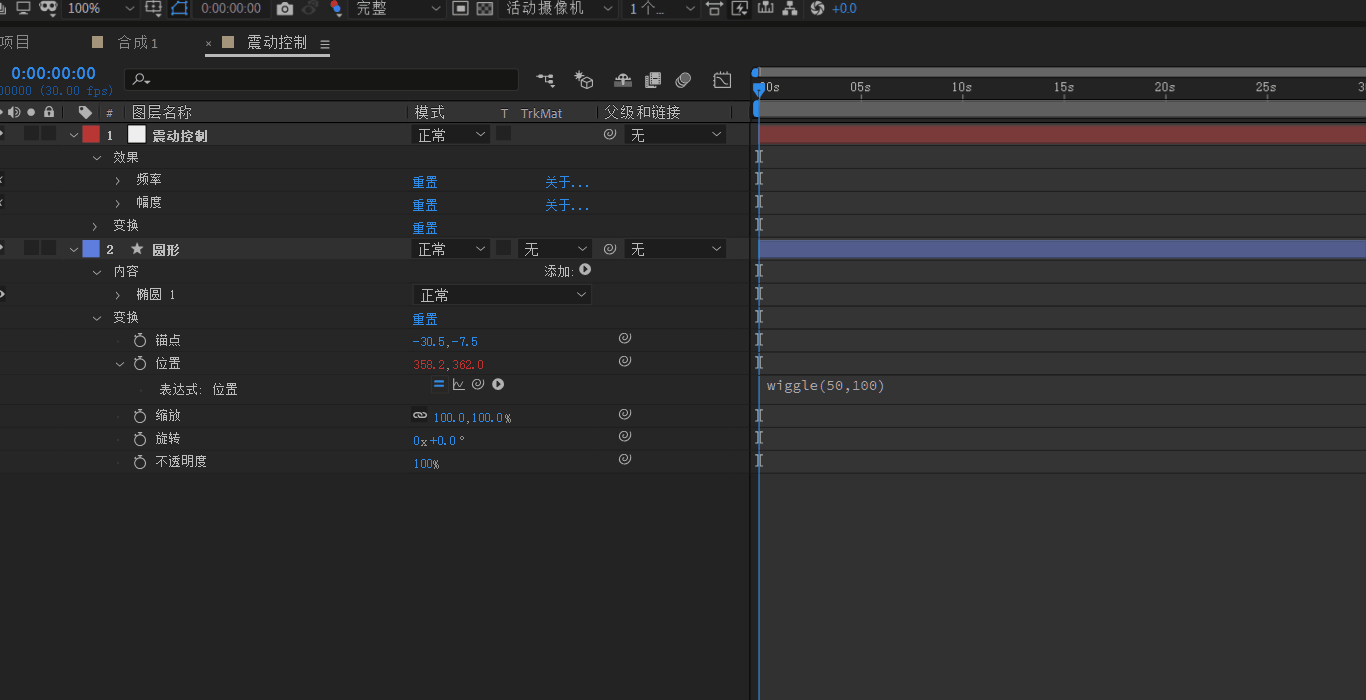Open the expression language menu arrow
1366x700 pixels.
click(x=498, y=384)
